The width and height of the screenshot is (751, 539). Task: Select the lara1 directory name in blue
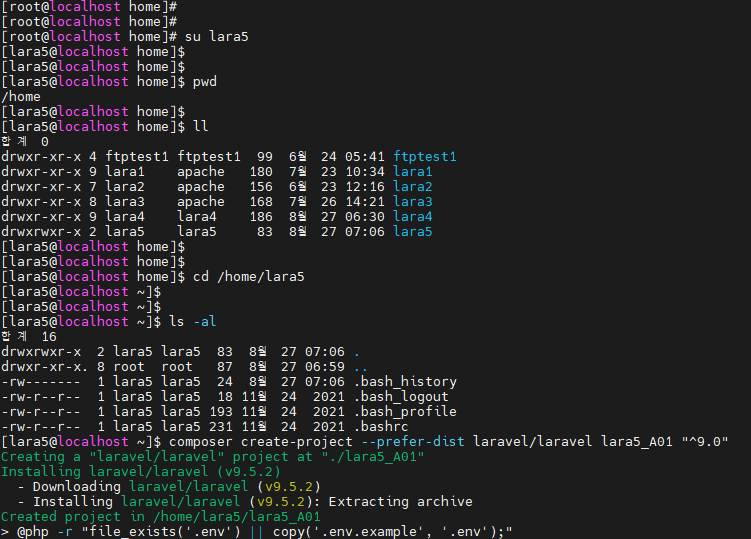tap(413, 172)
